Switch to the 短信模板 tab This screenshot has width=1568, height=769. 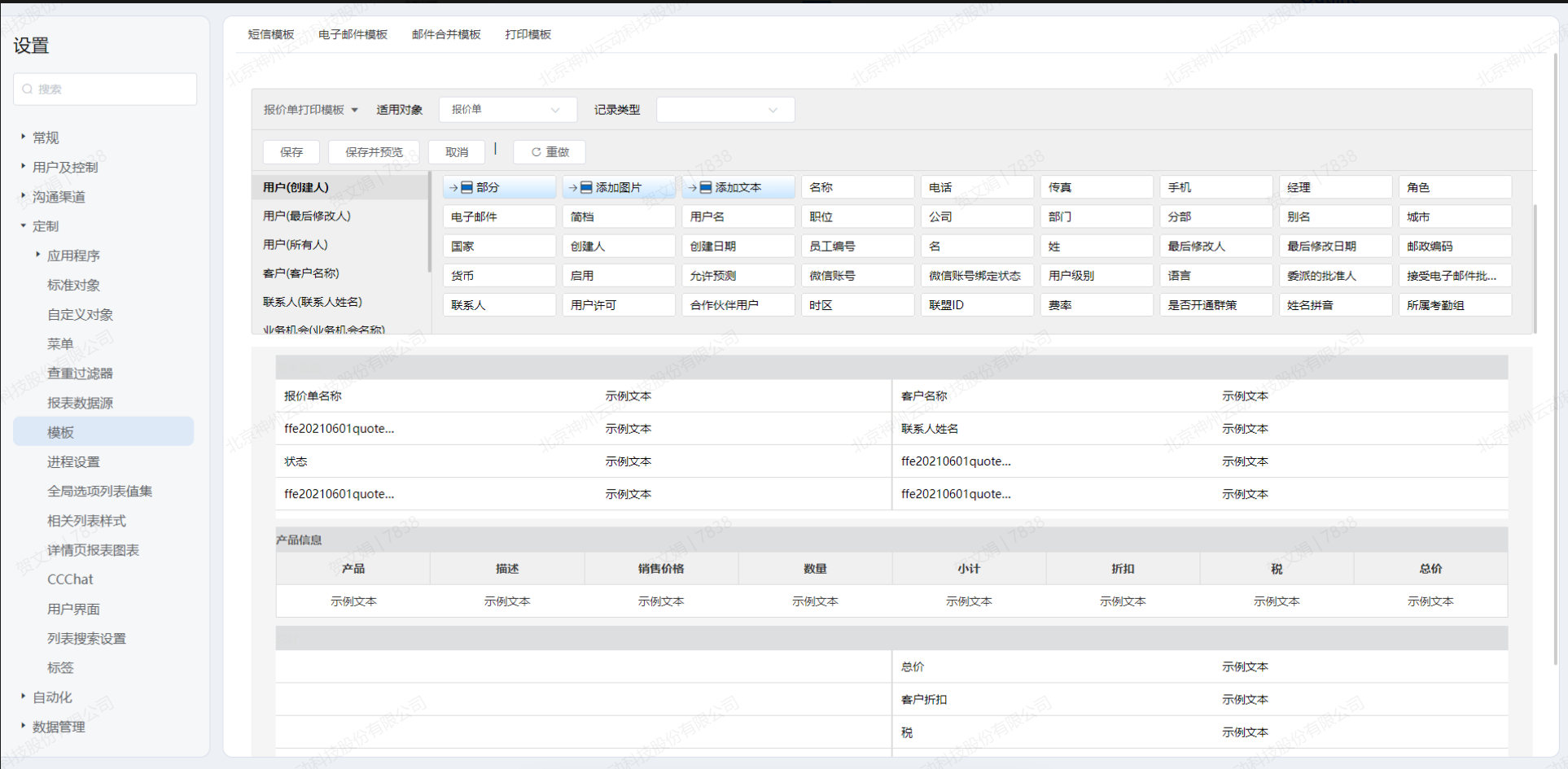click(271, 35)
